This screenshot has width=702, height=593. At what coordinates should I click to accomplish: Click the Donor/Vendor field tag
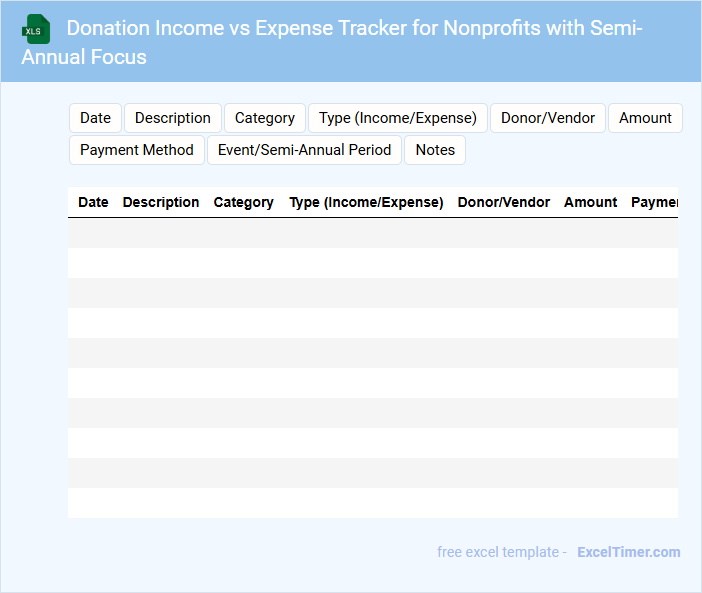548,118
